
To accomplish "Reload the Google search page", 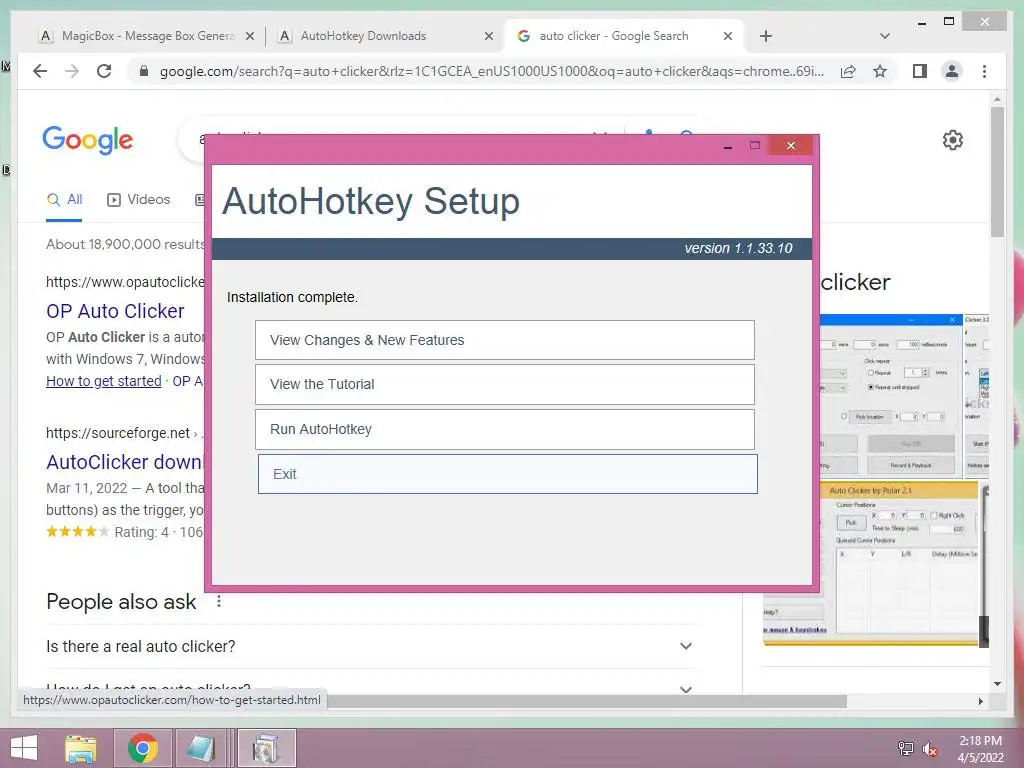I will point(104,71).
